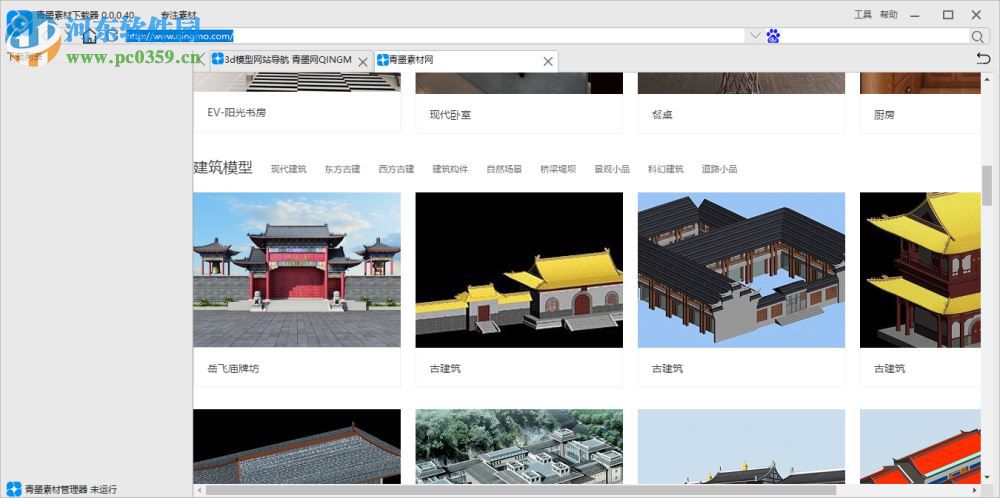Screen dimensions: 1000x498
Task: Click the magnifier search button
Action: click(x=978, y=36)
